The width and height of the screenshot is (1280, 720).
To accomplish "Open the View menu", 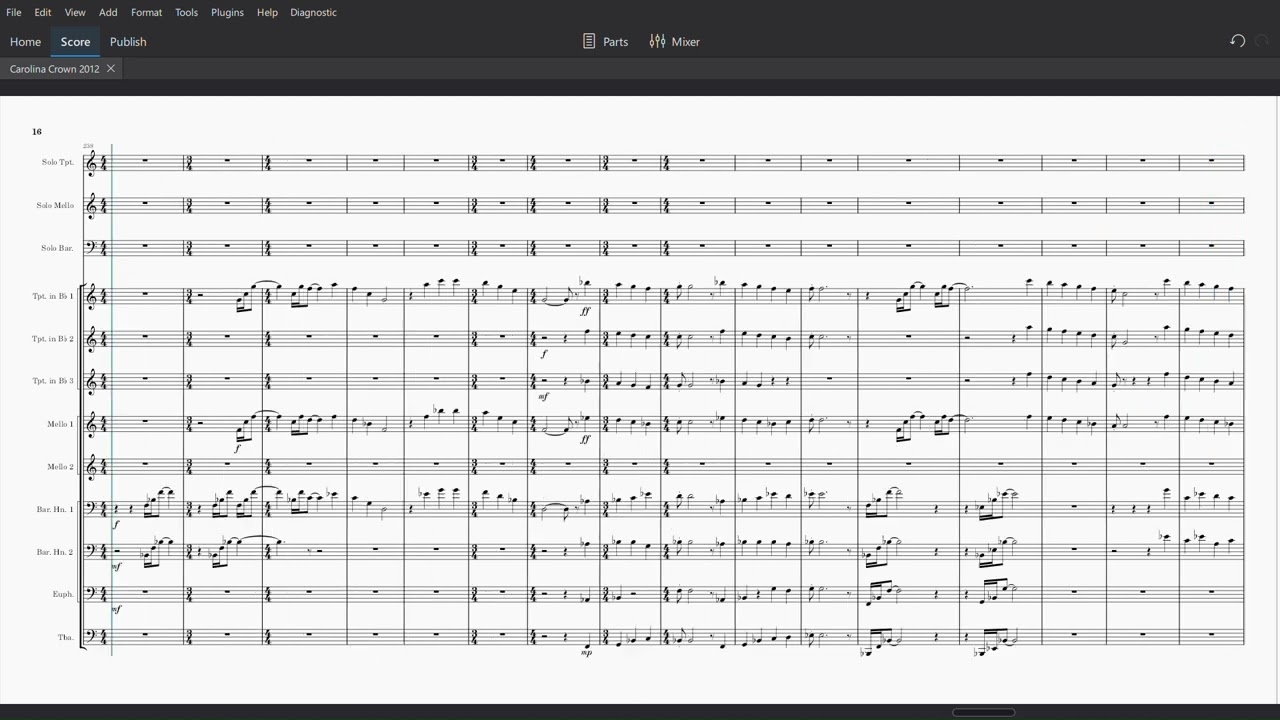I will tap(75, 12).
